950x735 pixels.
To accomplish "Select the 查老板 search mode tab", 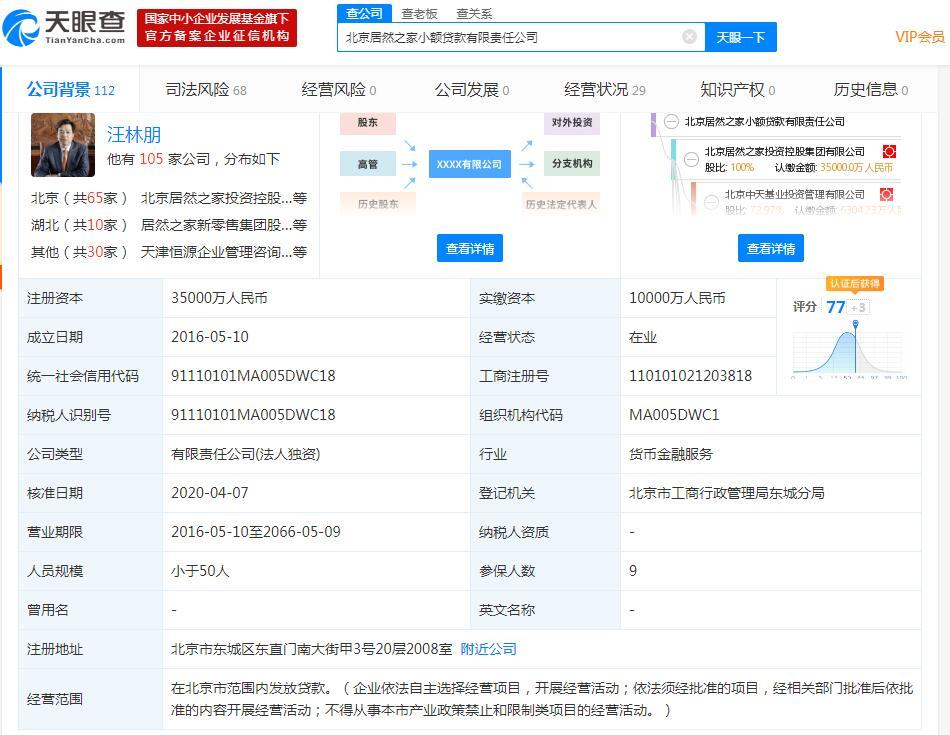I will coord(419,13).
